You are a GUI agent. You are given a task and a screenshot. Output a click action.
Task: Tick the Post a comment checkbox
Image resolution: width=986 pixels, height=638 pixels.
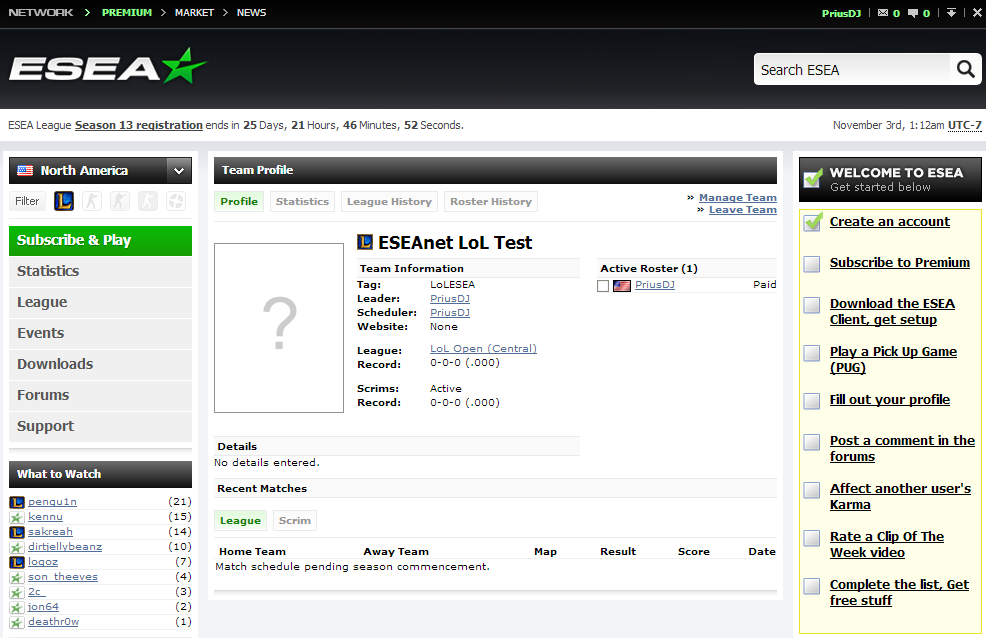coord(812,443)
